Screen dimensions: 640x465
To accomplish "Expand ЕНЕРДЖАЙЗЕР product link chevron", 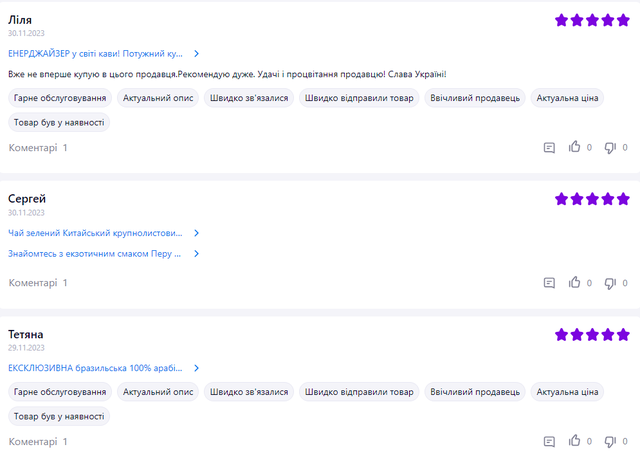I will click(197, 54).
